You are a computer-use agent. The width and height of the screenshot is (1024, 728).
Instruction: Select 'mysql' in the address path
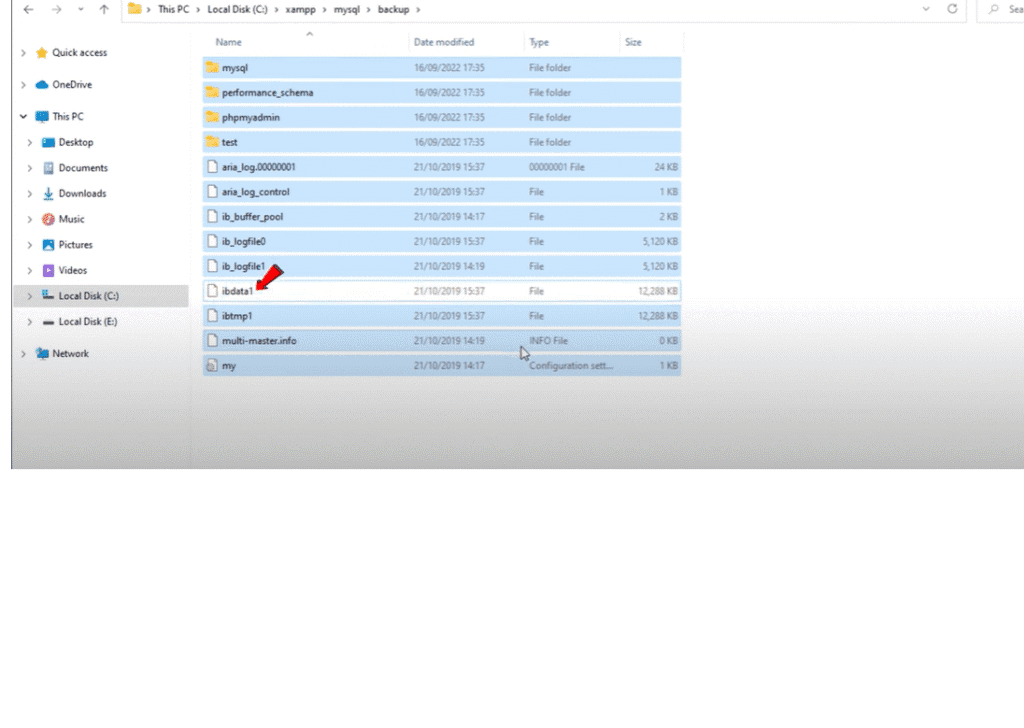pos(347,9)
